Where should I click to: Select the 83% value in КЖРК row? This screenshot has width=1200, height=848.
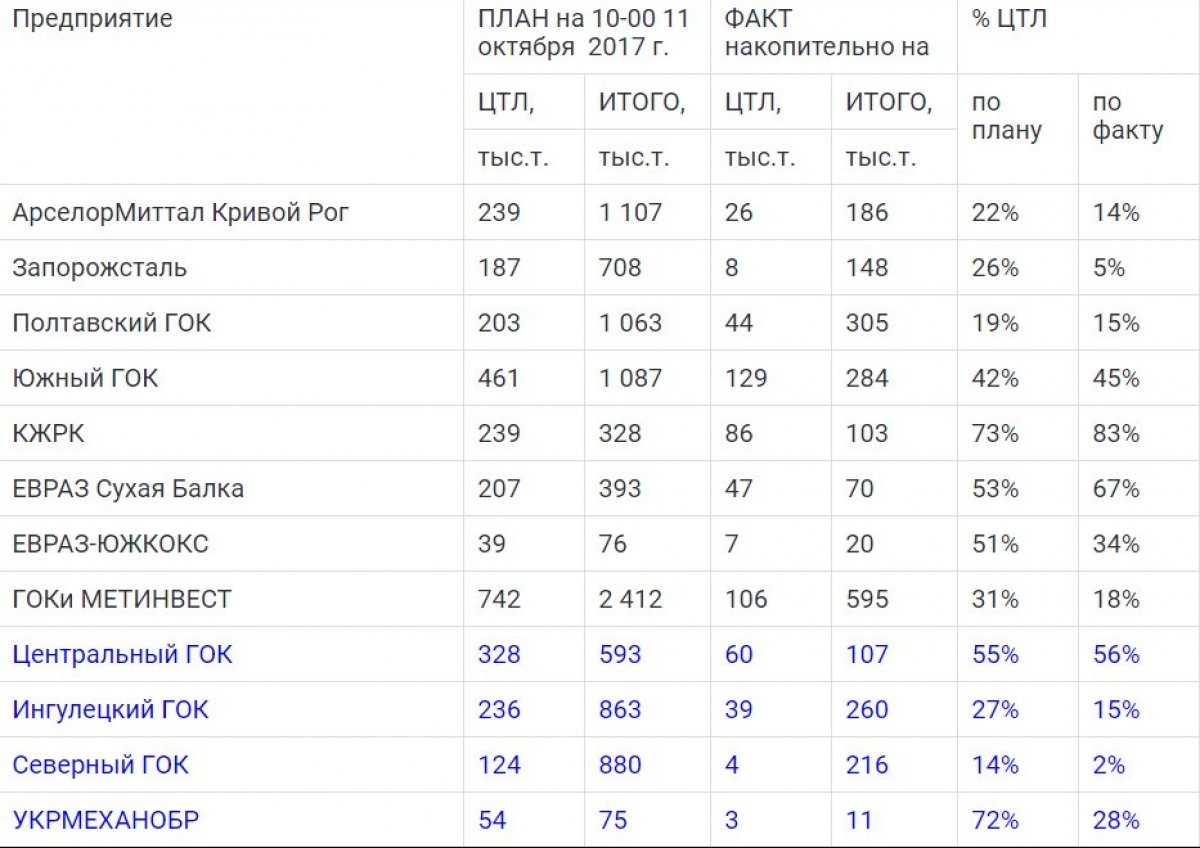point(1116,433)
